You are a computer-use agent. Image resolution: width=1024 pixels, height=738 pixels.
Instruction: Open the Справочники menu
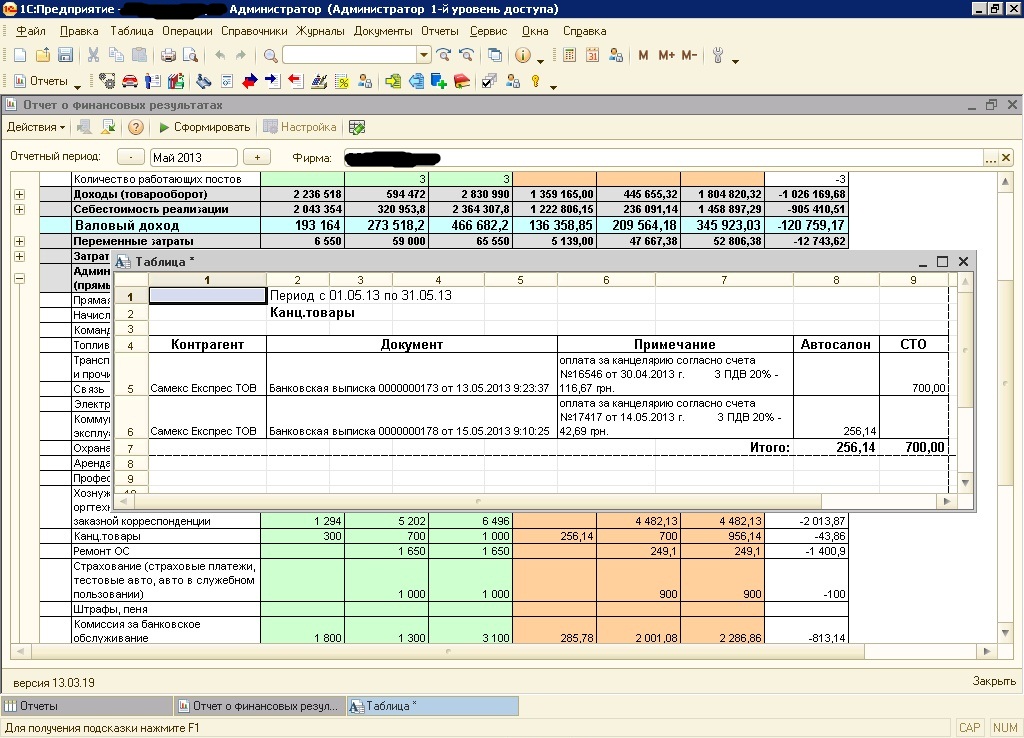tap(254, 31)
